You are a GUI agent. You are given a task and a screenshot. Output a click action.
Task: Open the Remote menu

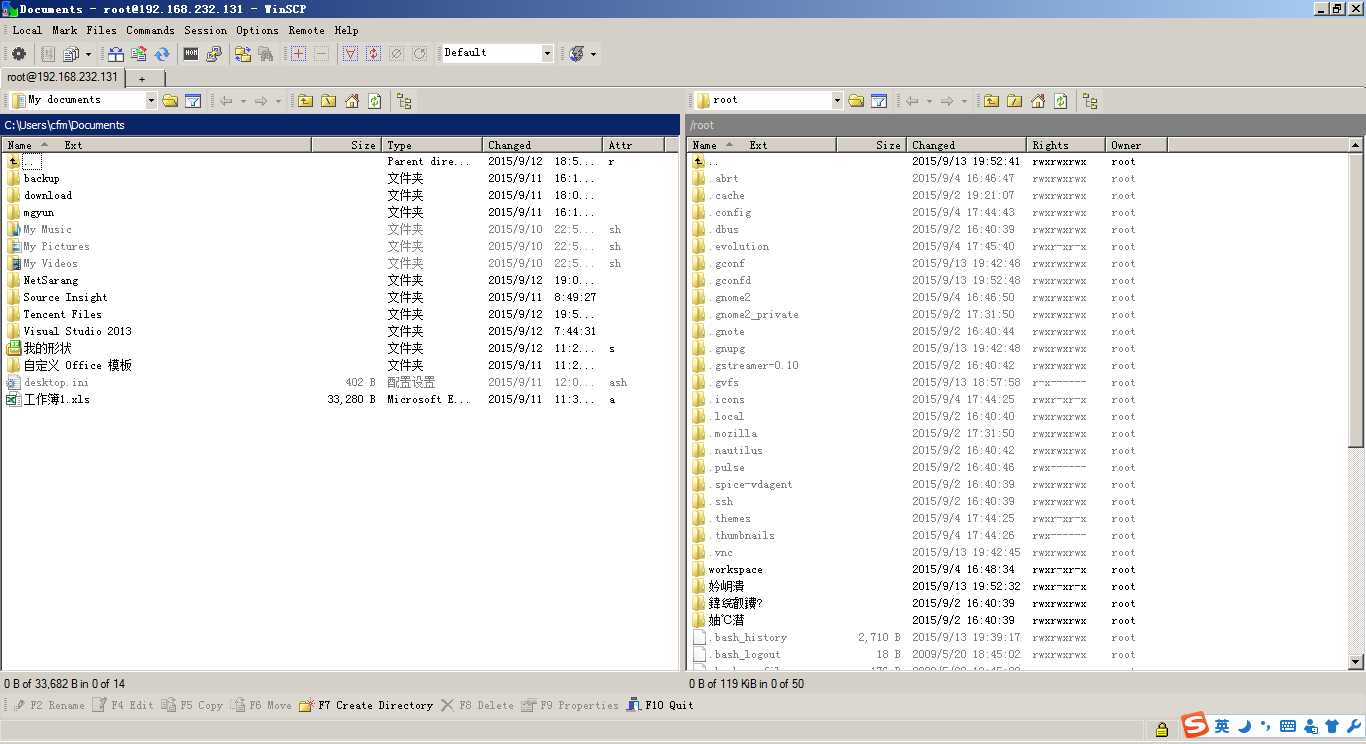(x=307, y=30)
